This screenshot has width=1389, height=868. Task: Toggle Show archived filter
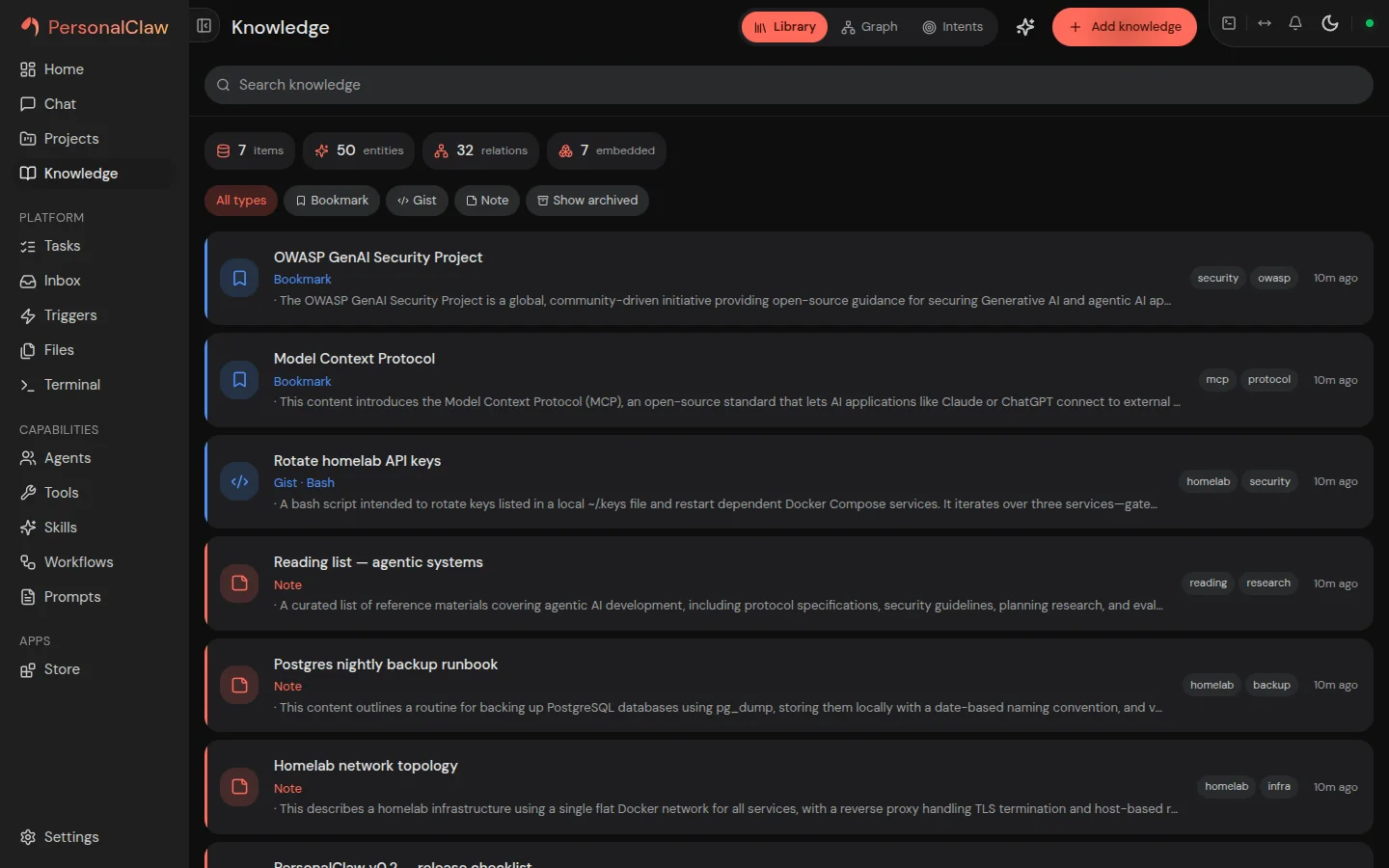(x=587, y=201)
